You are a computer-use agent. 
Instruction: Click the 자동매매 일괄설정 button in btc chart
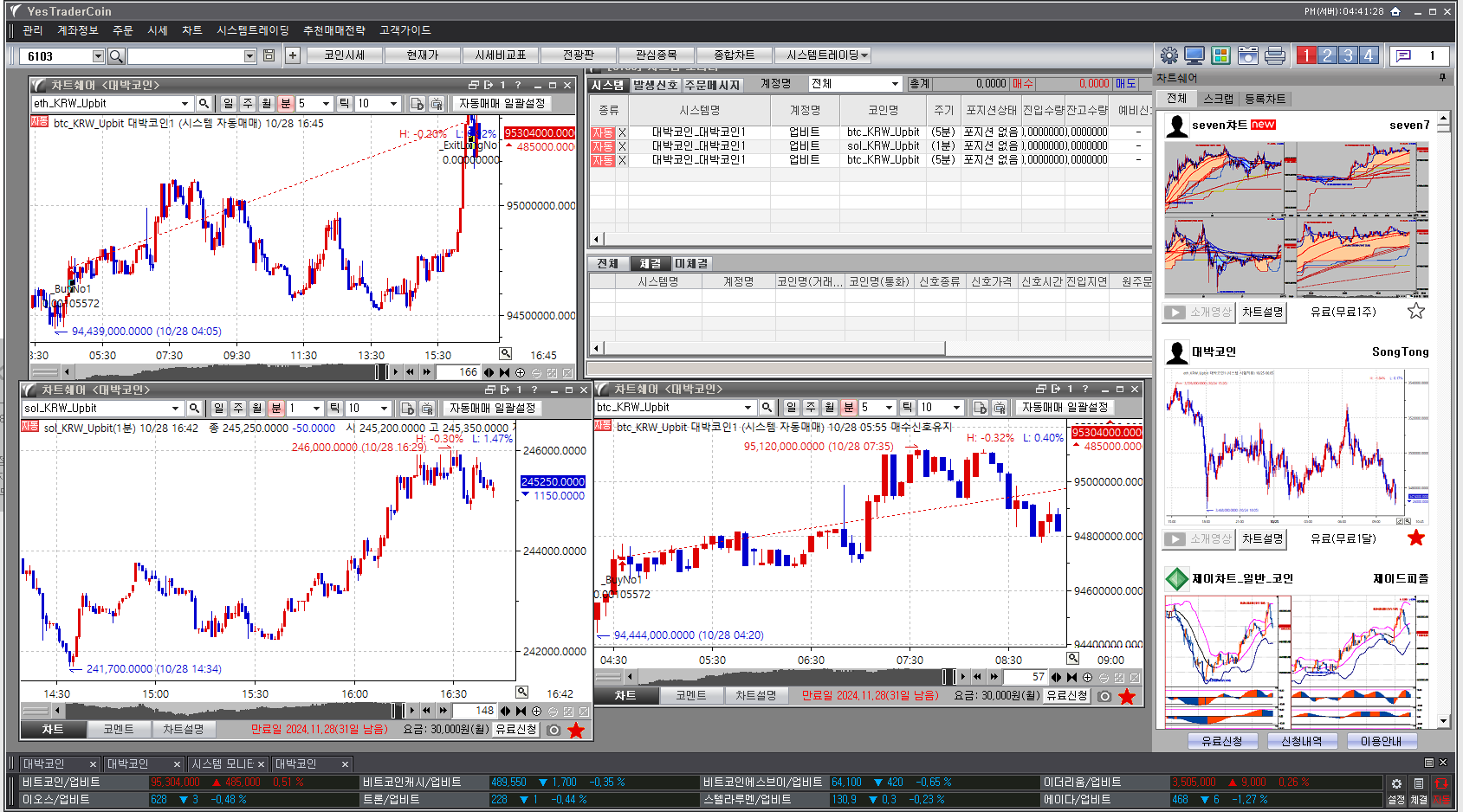(1065, 408)
